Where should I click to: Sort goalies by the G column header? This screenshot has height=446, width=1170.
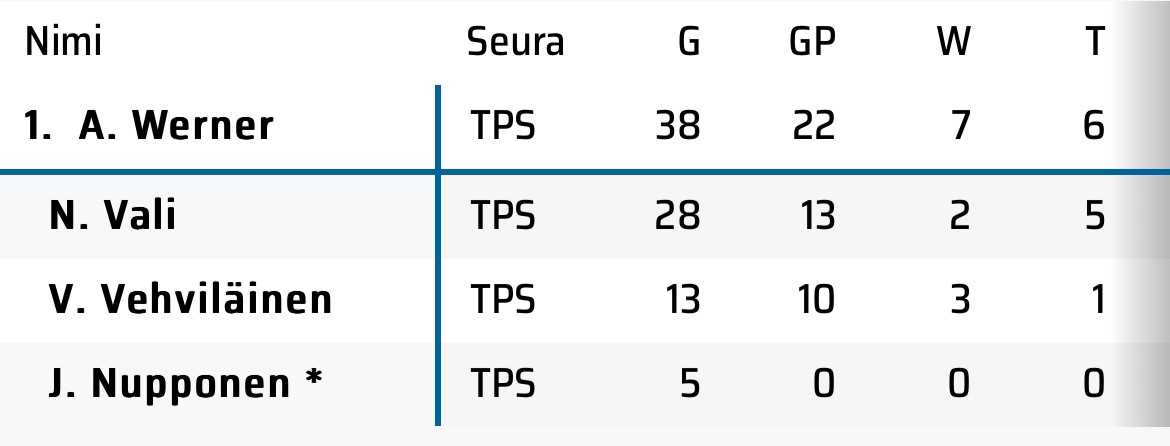tap(688, 43)
